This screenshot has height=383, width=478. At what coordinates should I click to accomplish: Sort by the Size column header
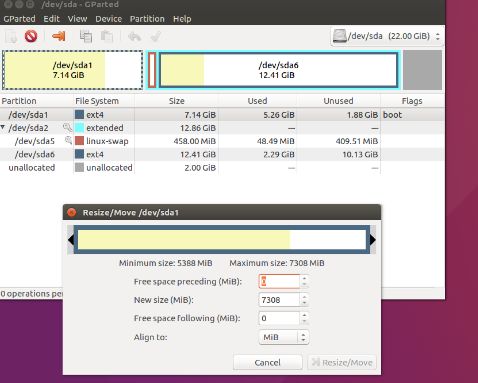point(177,101)
